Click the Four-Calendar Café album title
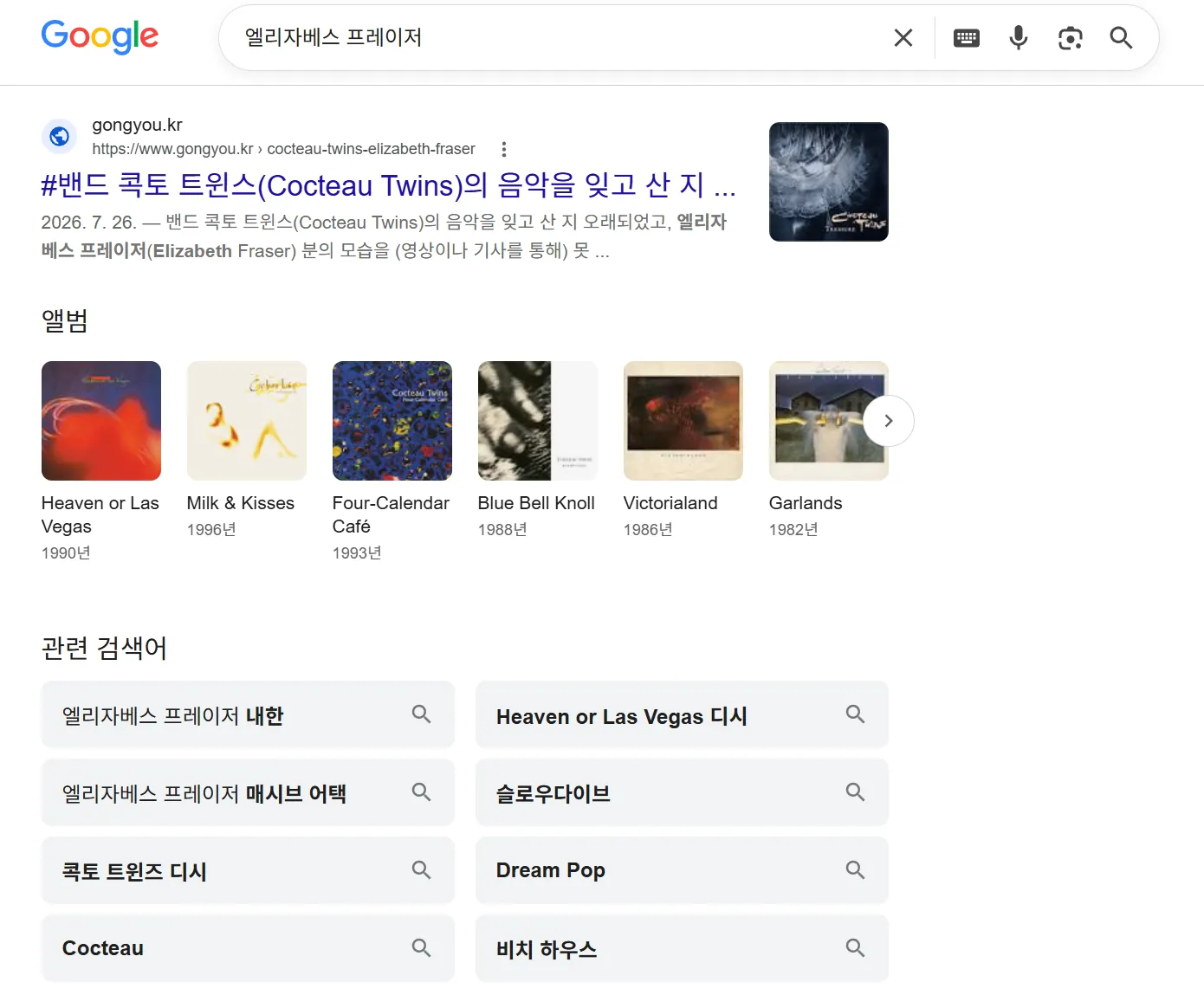This screenshot has height=995, width=1204. click(x=391, y=514)
